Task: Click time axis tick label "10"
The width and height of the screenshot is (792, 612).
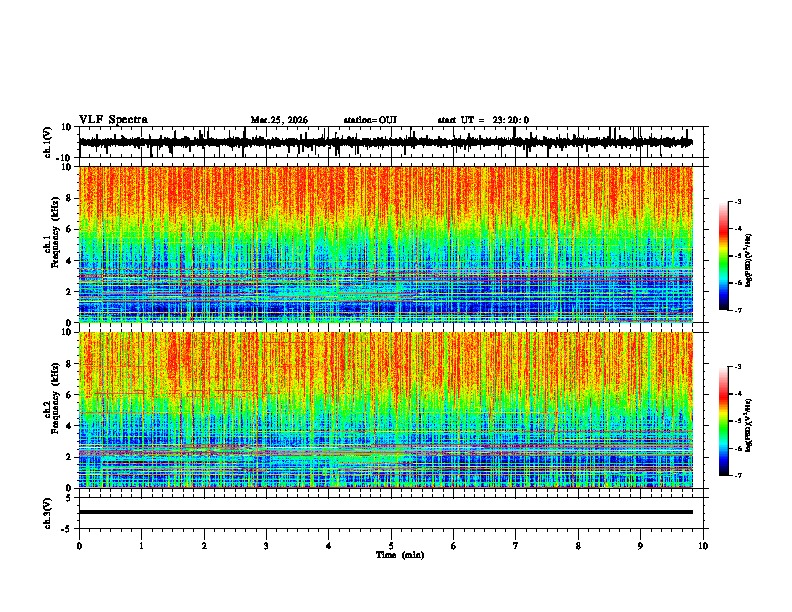Action: (x=703, y=546)
